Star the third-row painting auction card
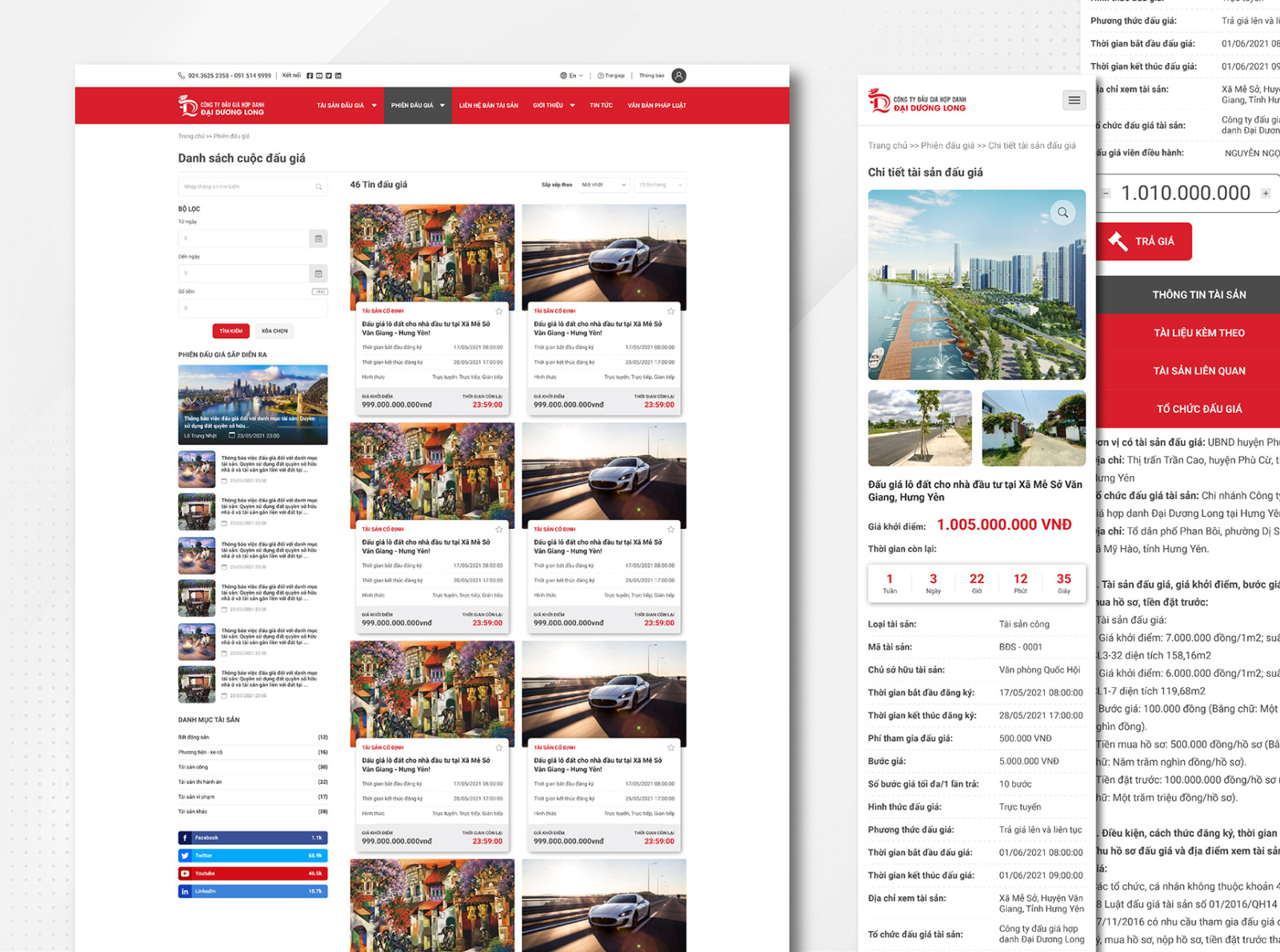This screenshot has height=952, width=1280. [x=499, y=748]
